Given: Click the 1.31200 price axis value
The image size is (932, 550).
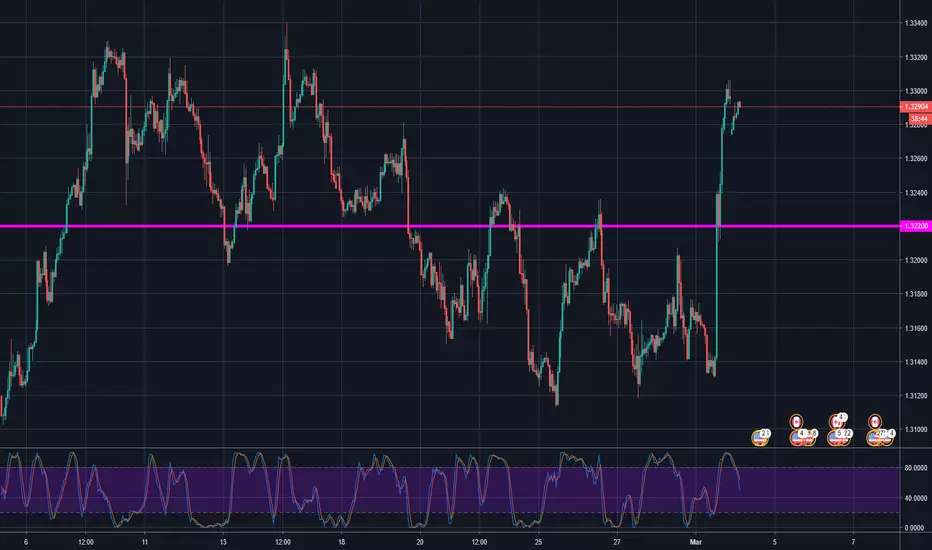Looking at the screenshot, I should pyautogui.click(x=916, y=396).
